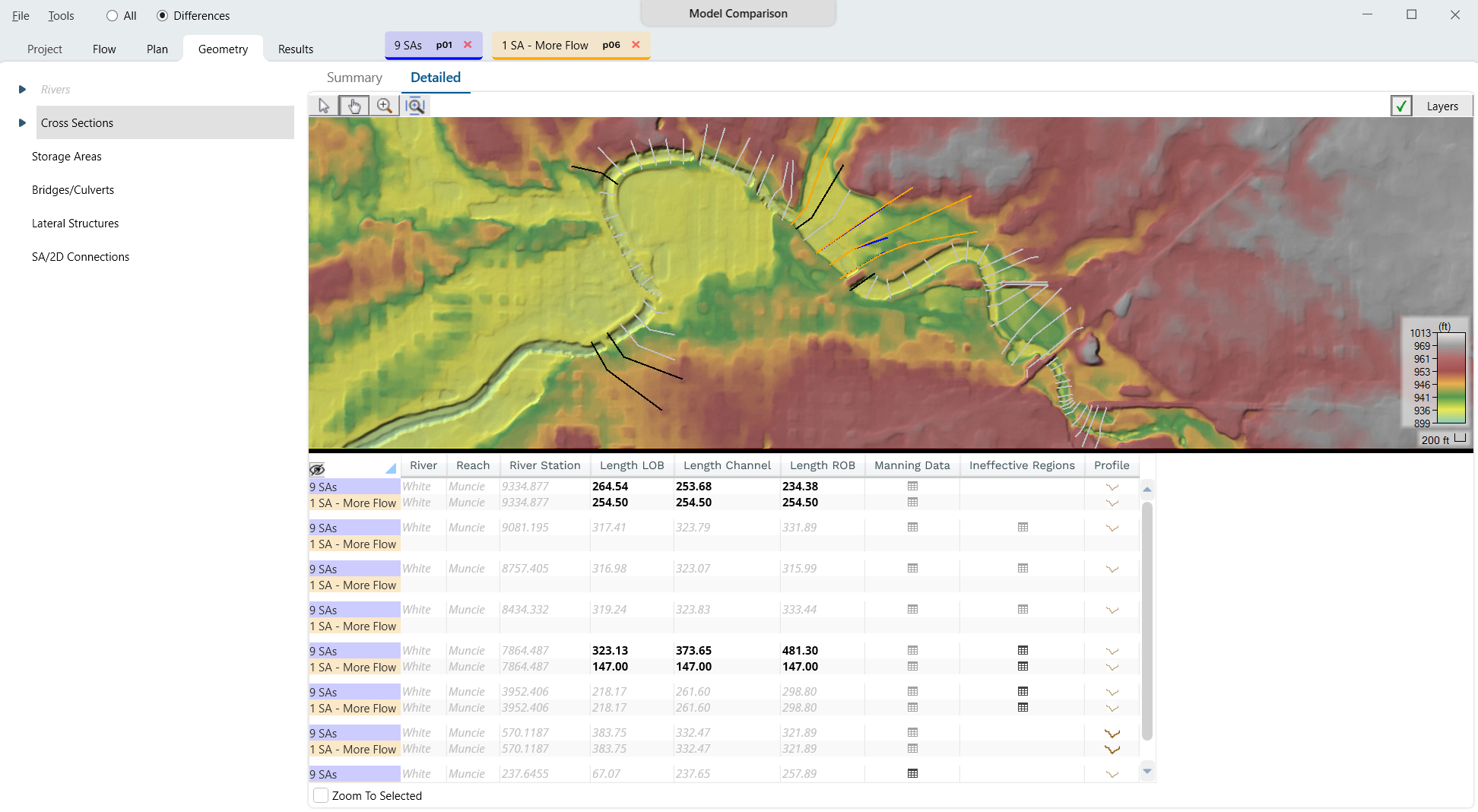Close the 9 SAs p01 plan tab
This screenshot has height=812, width=1478.
(x=468, y=45)
